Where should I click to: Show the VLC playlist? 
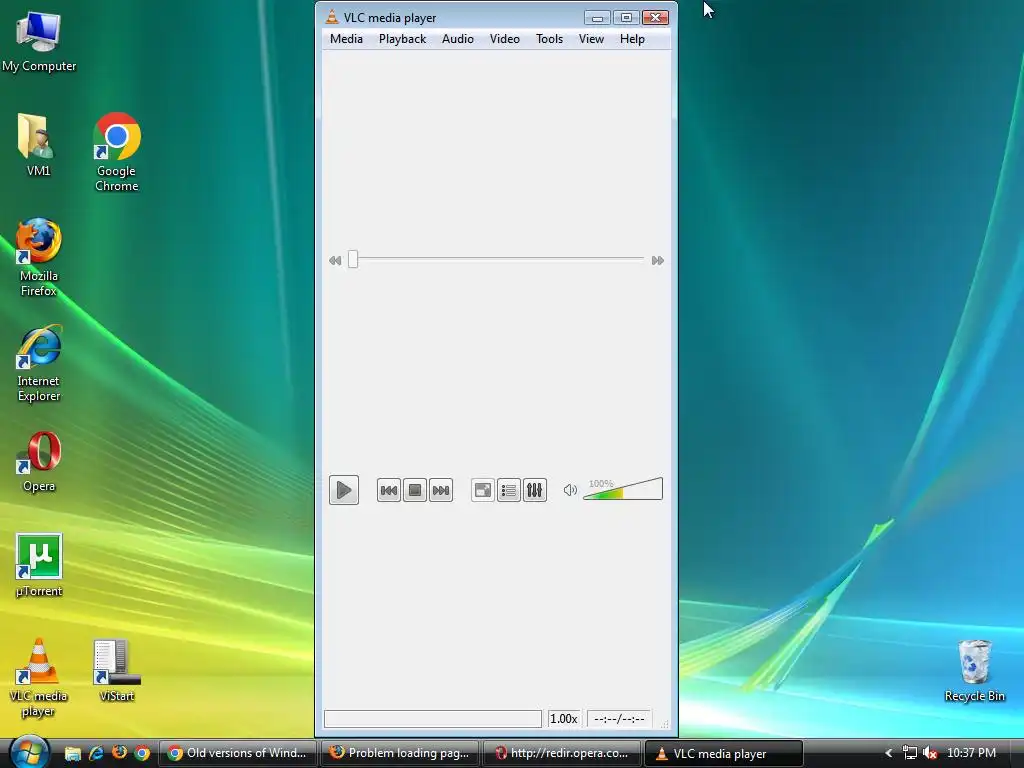click(509, 490)
